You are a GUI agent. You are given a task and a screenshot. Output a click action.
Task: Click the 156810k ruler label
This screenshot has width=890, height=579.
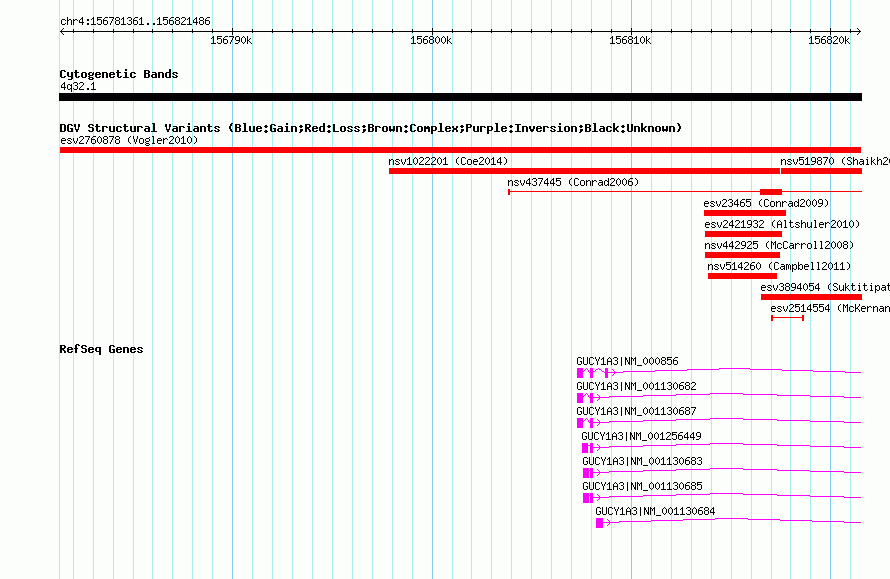pyautogui.click(x=630, y=40)
